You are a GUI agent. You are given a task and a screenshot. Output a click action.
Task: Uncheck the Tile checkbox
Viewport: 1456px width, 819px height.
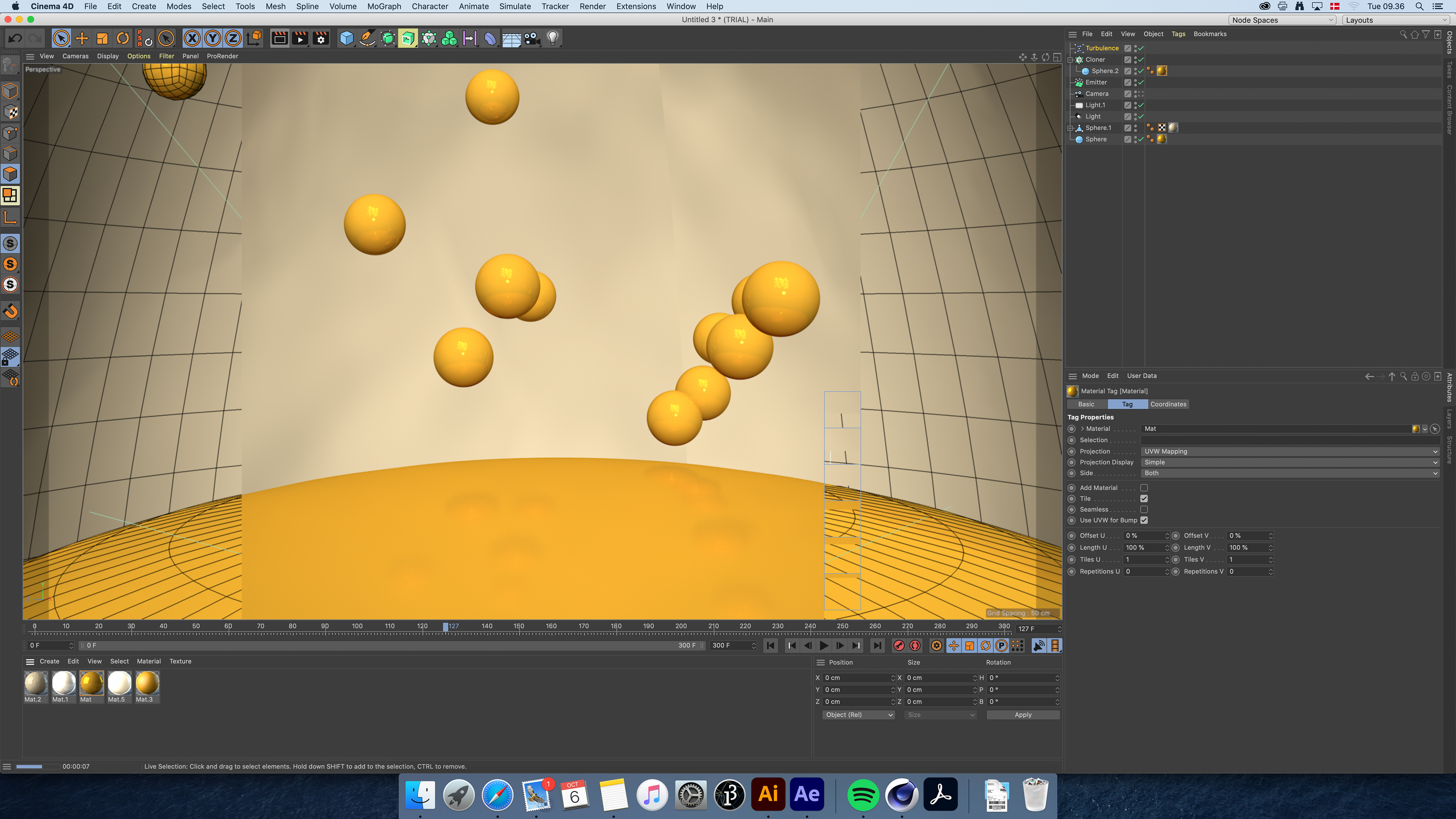pyautogui.click(x=1144, y=499)
